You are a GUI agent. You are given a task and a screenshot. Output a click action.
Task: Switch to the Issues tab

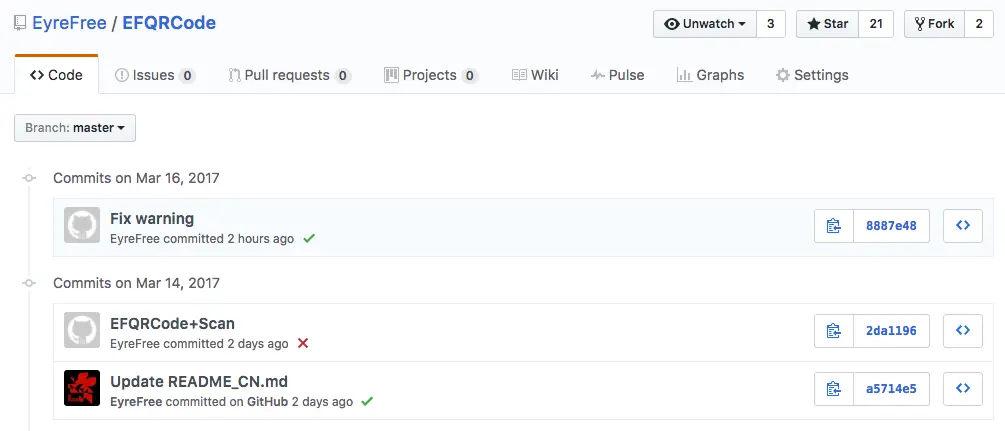[x=154, y=75]
